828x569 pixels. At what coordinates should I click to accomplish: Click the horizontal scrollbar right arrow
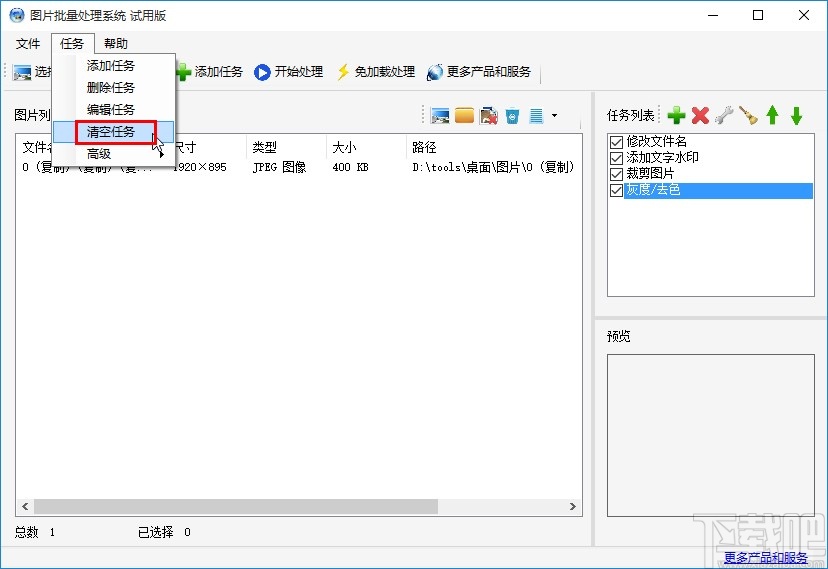pos(573,507)
